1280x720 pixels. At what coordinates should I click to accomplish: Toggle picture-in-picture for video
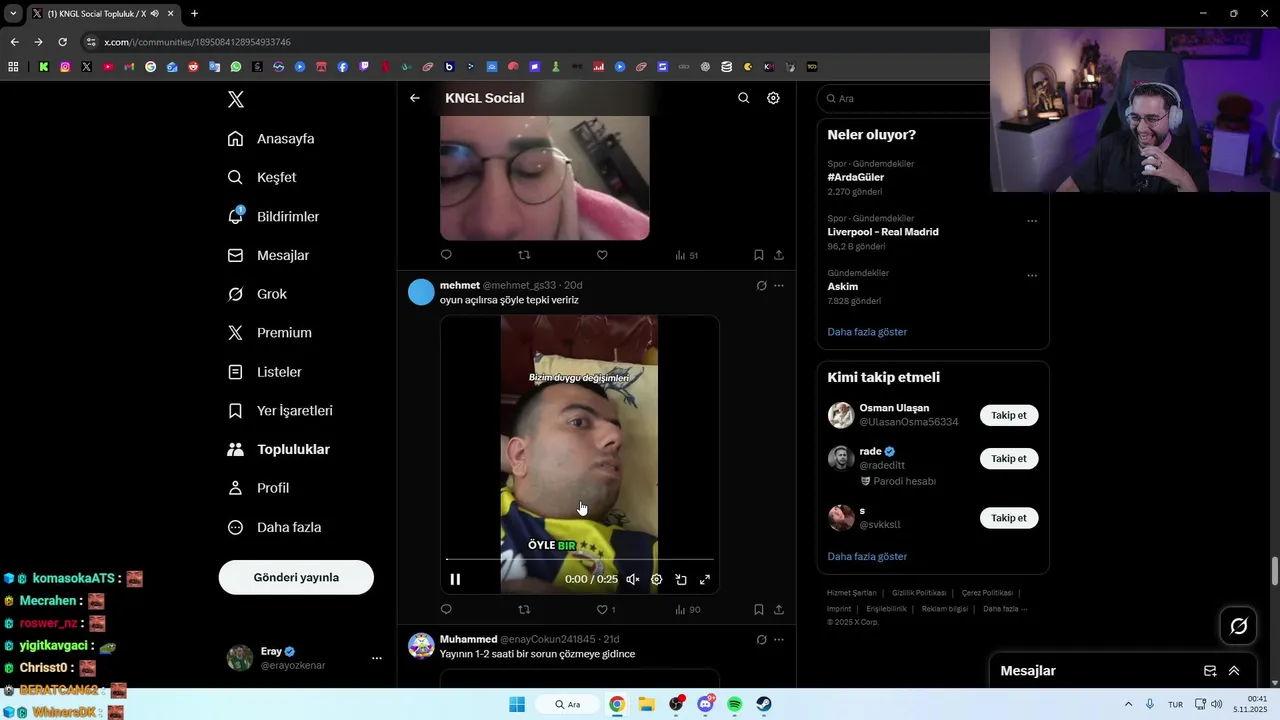[681, 579]
